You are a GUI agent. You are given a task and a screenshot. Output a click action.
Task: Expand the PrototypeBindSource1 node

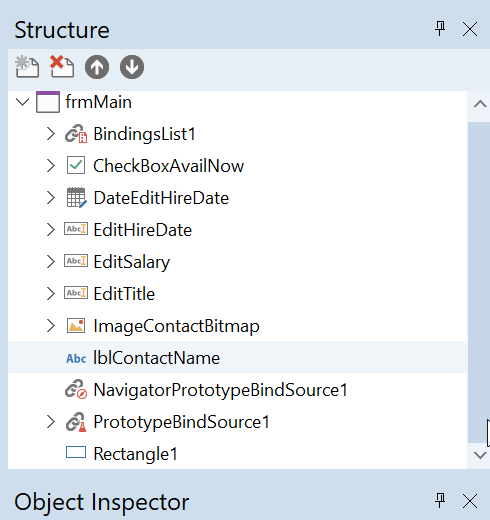click(x=51, y=422)
